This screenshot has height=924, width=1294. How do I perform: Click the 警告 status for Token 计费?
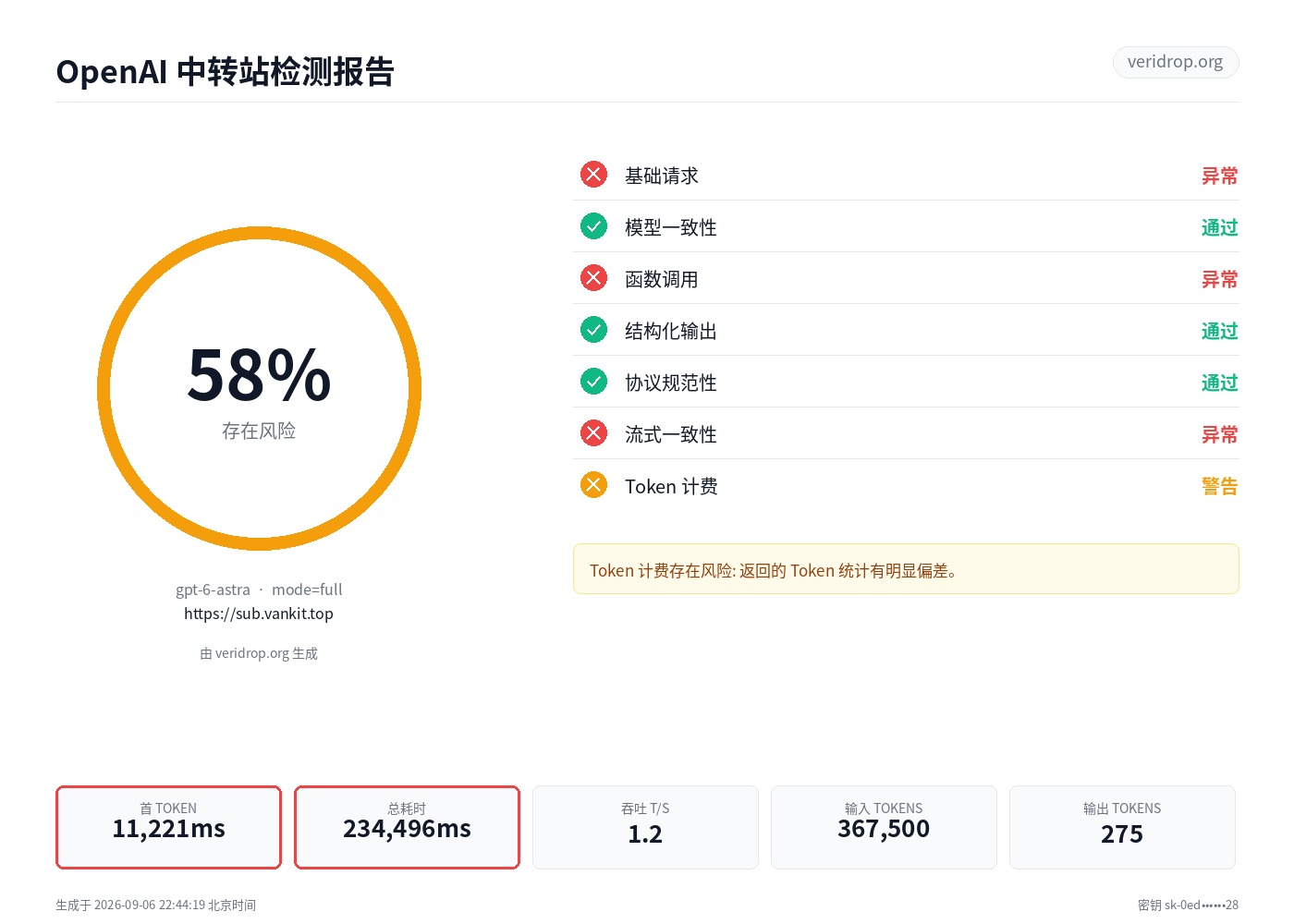pyautogui.click(x=1219, y=486)
